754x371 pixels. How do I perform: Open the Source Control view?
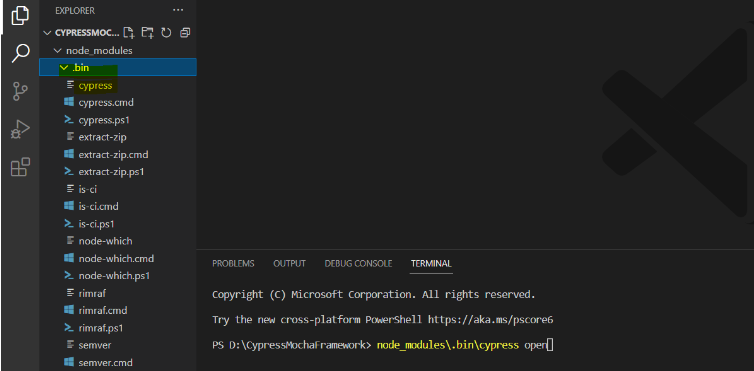click(20, 91)
